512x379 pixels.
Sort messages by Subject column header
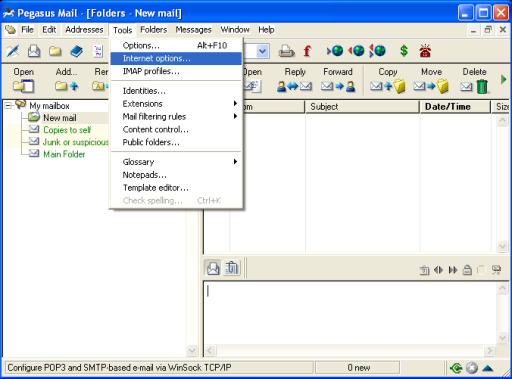coord(362,107)
